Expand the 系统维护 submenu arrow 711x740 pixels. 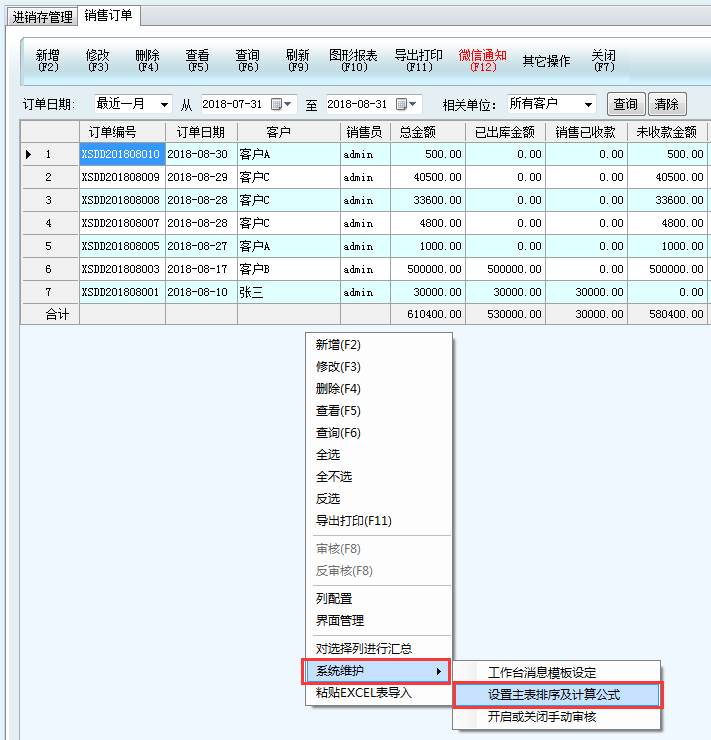click(x=438, y=671)
